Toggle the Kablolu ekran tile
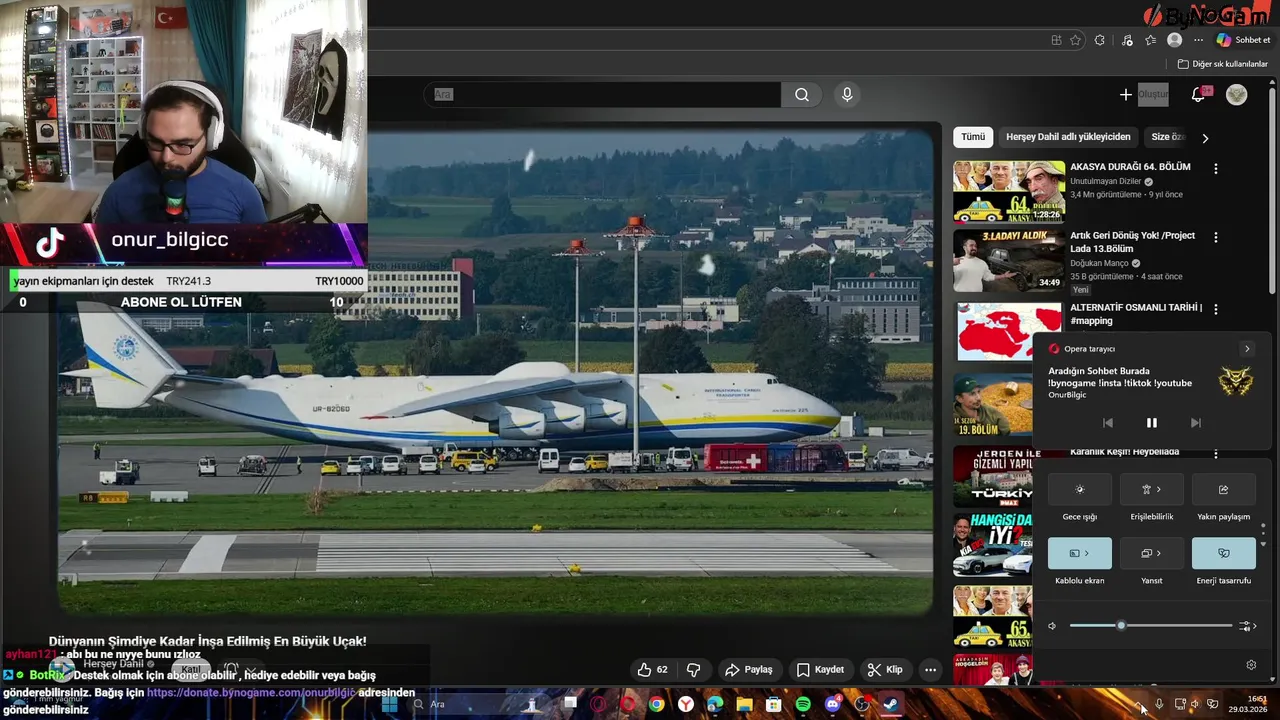 point(1079,553)
